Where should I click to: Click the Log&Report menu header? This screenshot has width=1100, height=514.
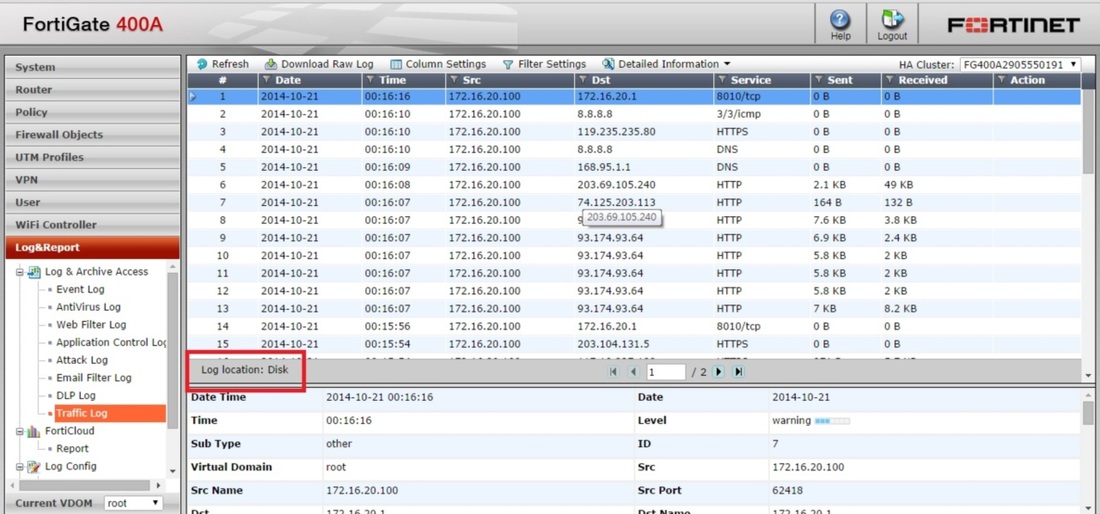[93, 248]
